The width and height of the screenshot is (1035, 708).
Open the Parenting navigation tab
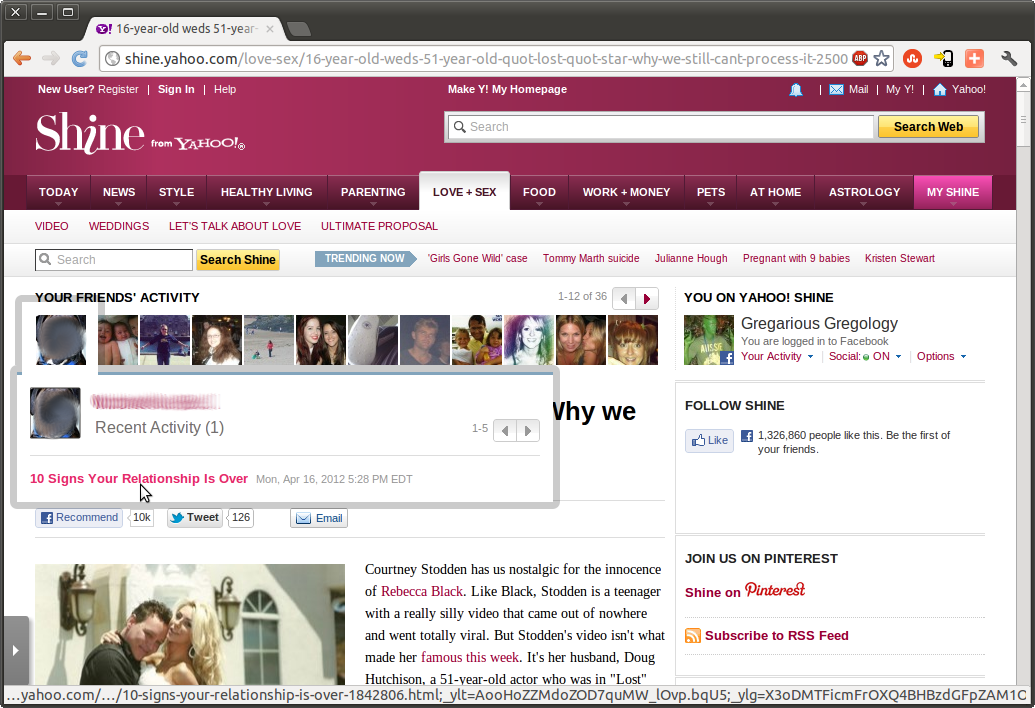pyautogui.click(x=373, y=192)
